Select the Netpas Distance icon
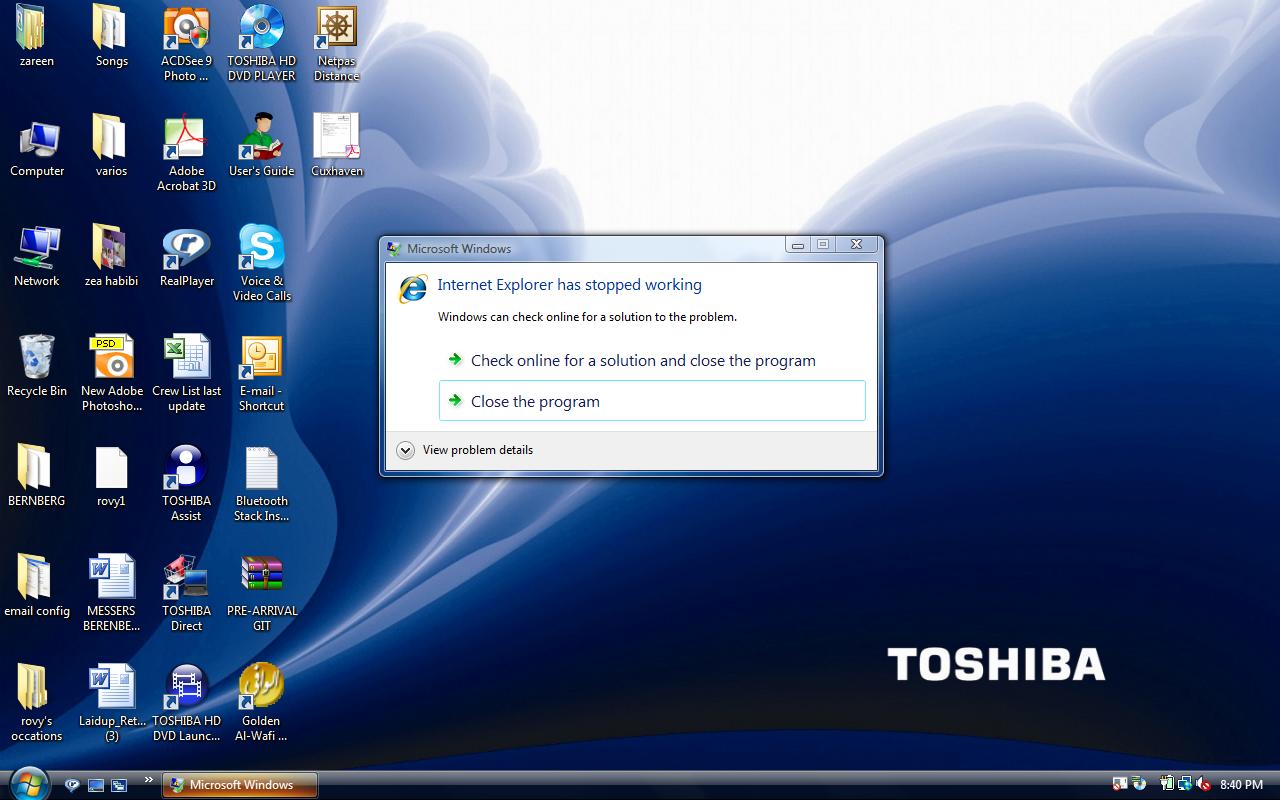 [336, 43]
